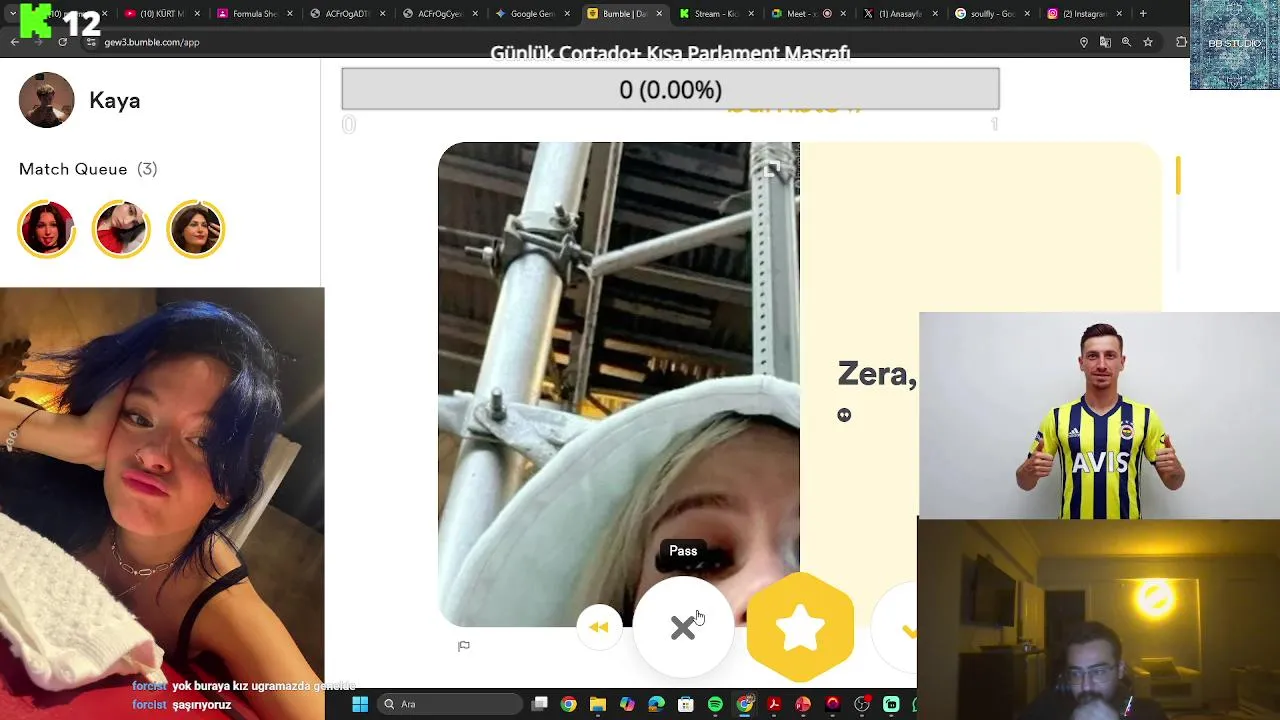The width and height of the screenshot is (1280, 720).
Task: Open Spotify from taskbar
Action: pos(715,704)
